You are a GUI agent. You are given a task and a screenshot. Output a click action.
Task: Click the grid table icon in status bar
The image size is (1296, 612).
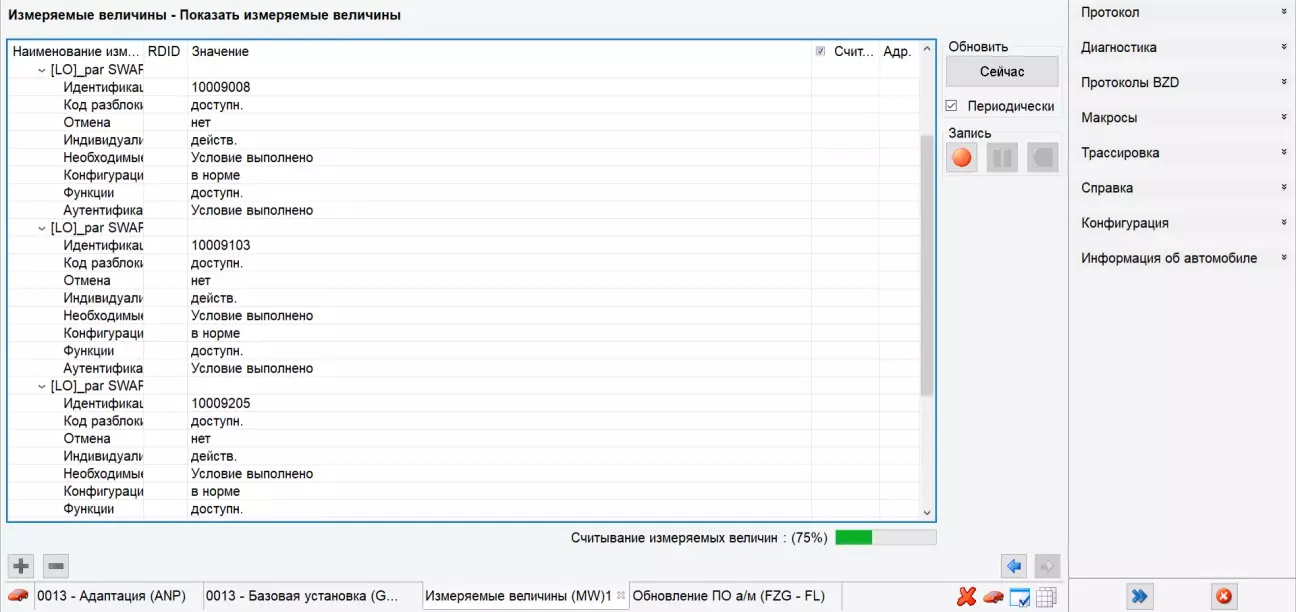tap(1046, 597)
